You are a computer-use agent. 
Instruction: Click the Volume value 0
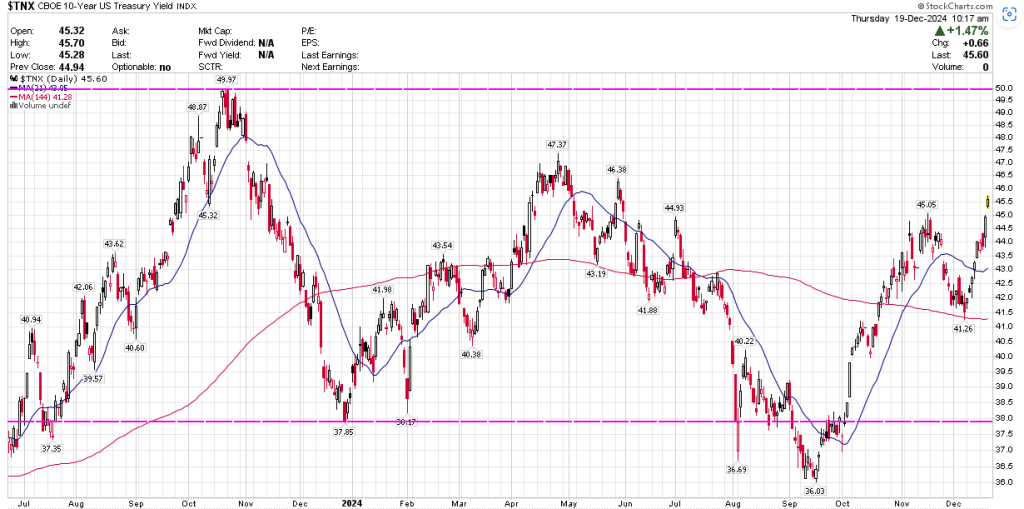tap(985, 67)
